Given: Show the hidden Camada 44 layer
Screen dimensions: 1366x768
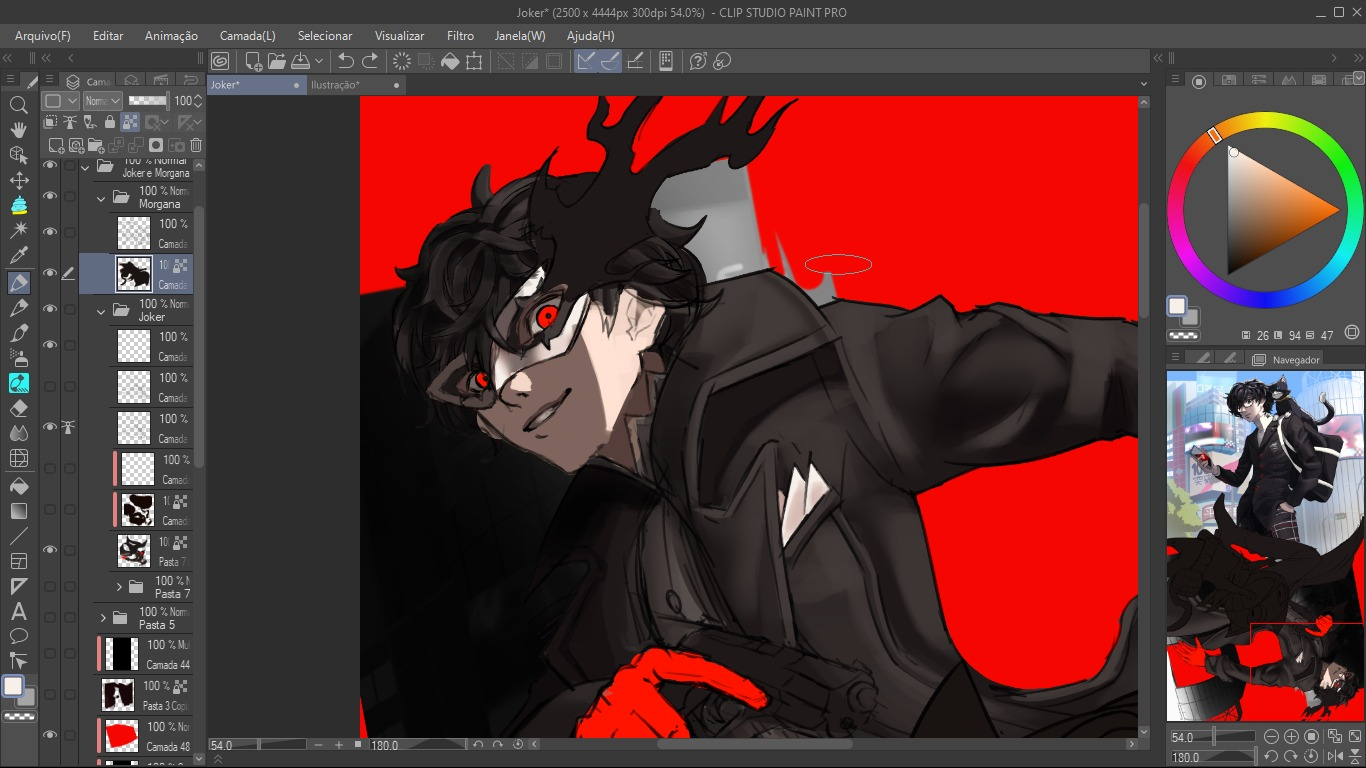Looking at the screenshot, I should (50, 654).
